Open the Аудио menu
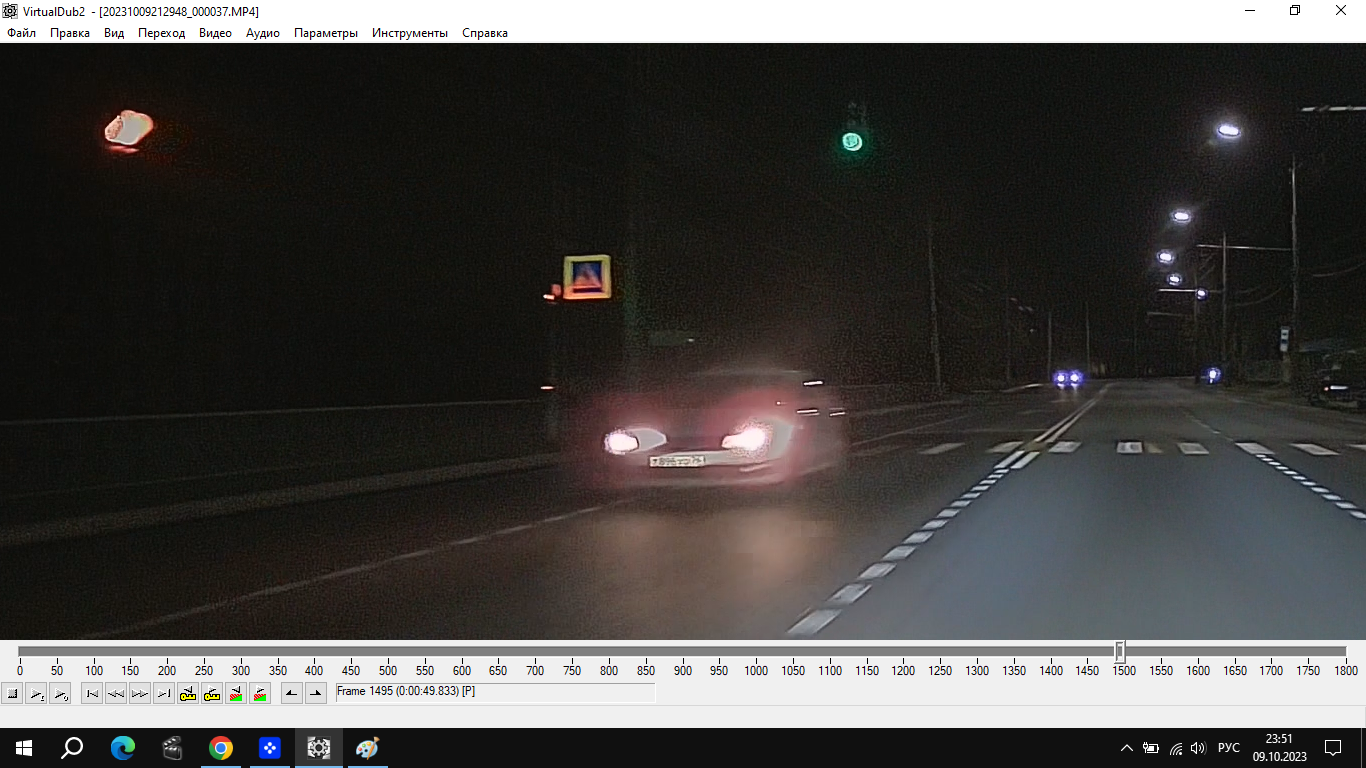The width and height of the screenshot is (1366, 768). pyautogui.click(x=263, y=33)
